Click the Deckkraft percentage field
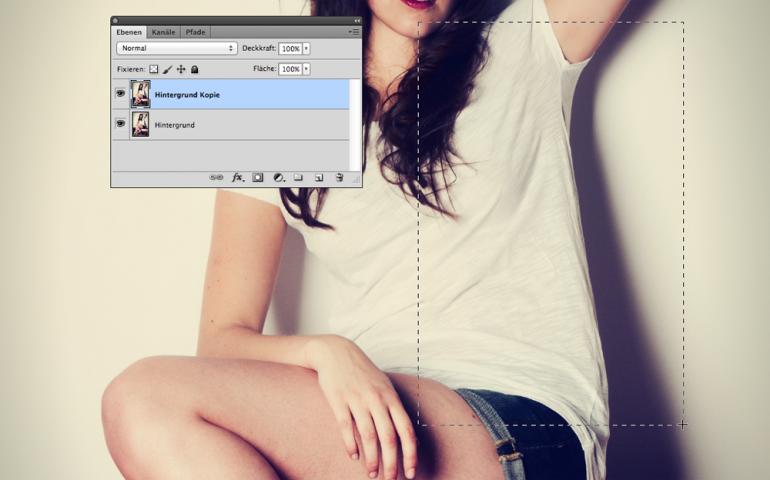Screen dimensions: 770x480 290,48
